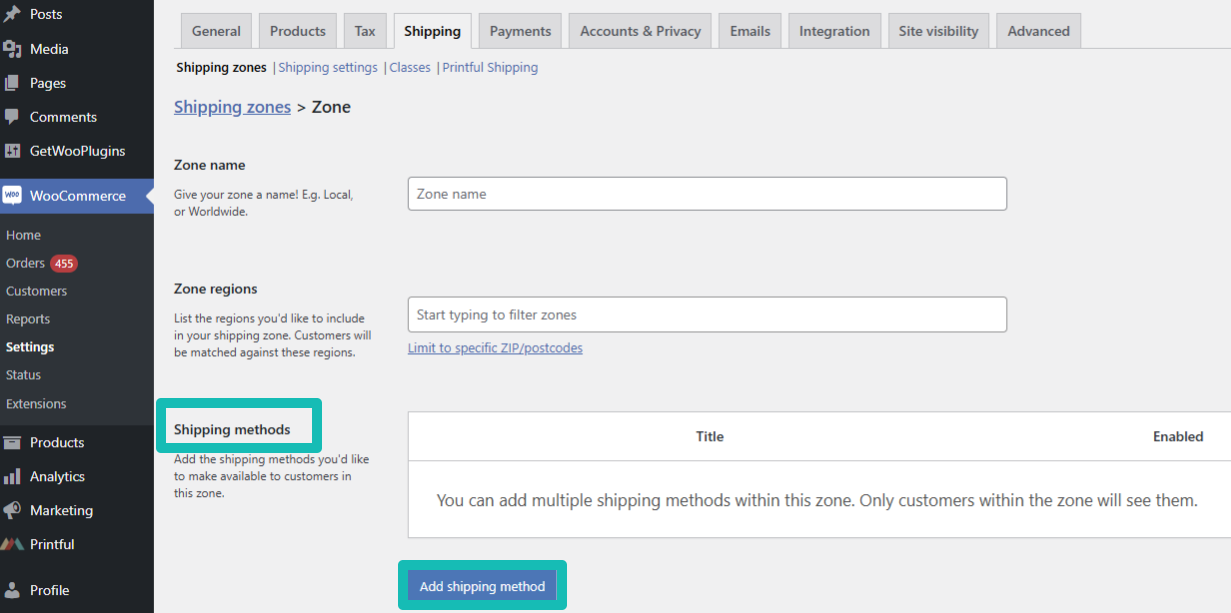Switch to the Emails tab
1231x613 pixels.
coord(749,30)
